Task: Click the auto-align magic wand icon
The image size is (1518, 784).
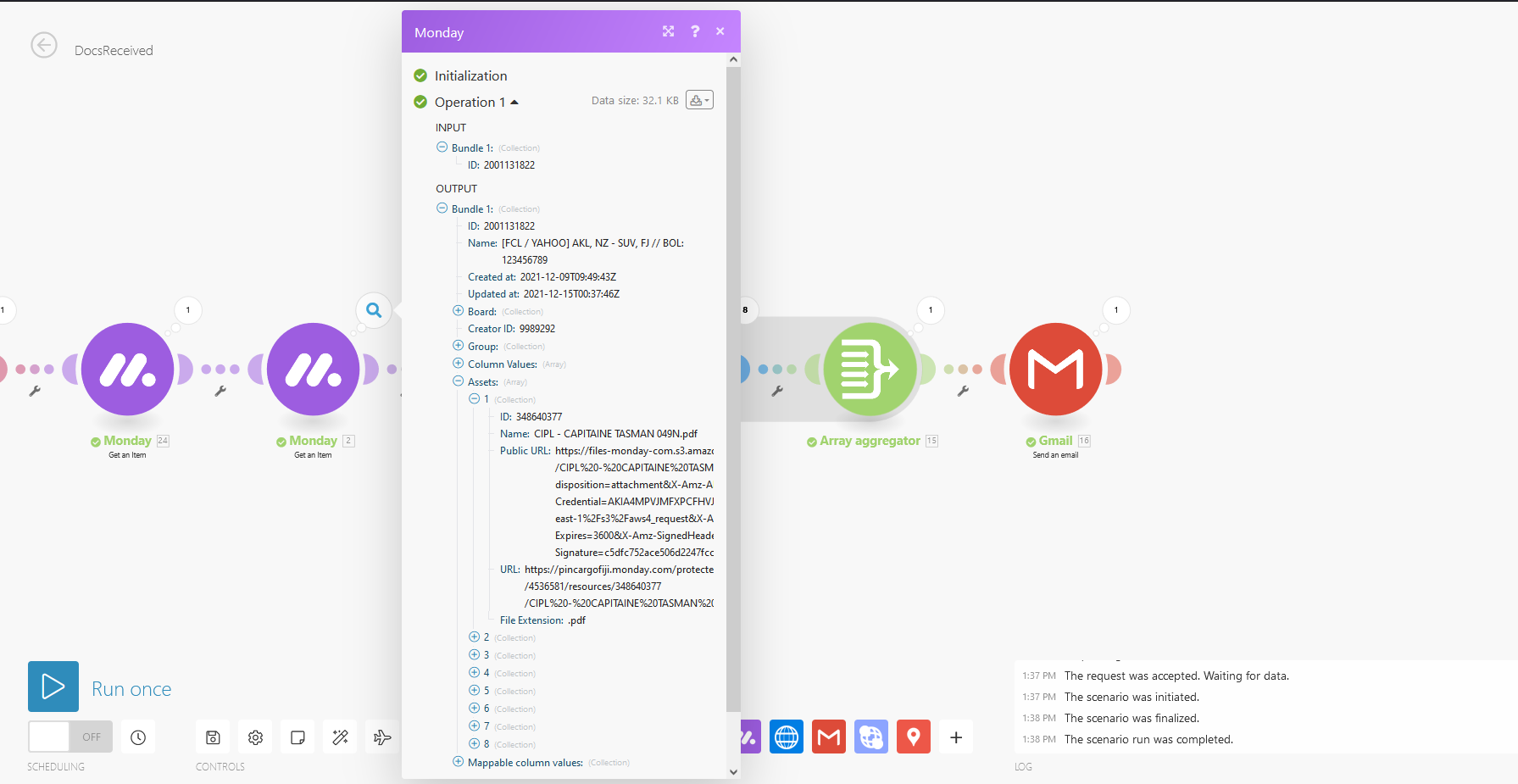Action: tap(340, 737)
